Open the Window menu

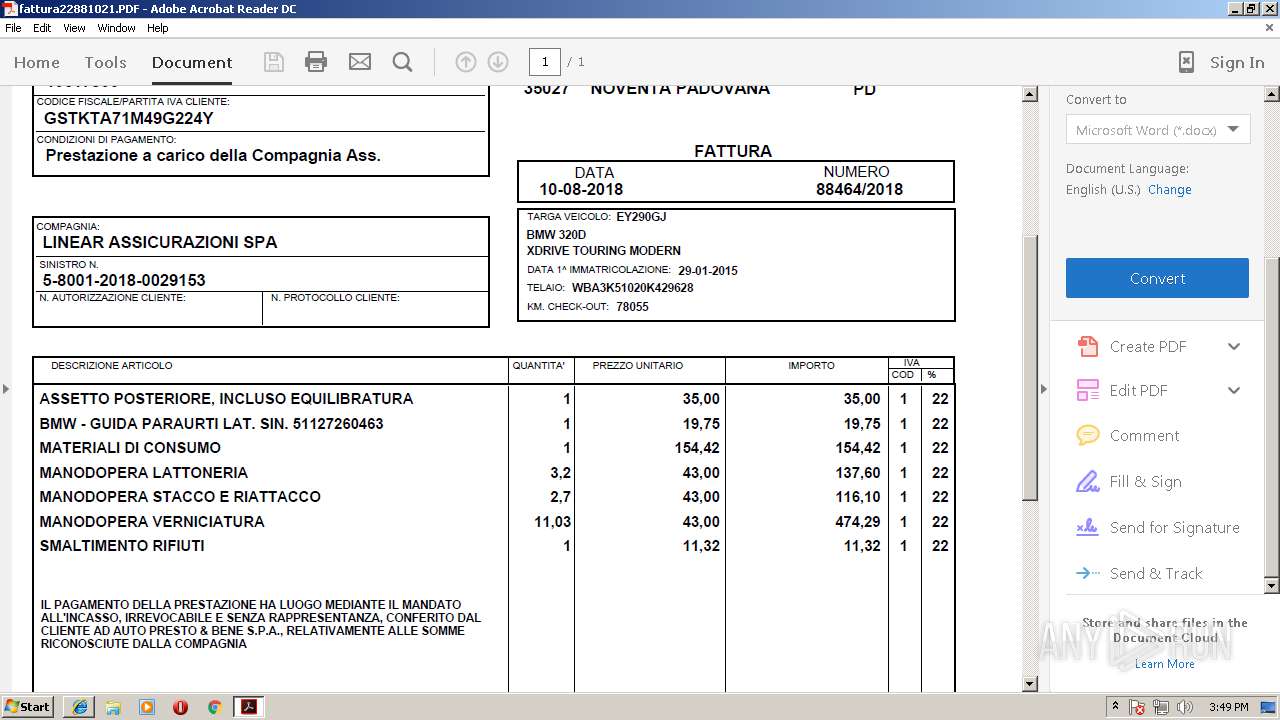116,28
